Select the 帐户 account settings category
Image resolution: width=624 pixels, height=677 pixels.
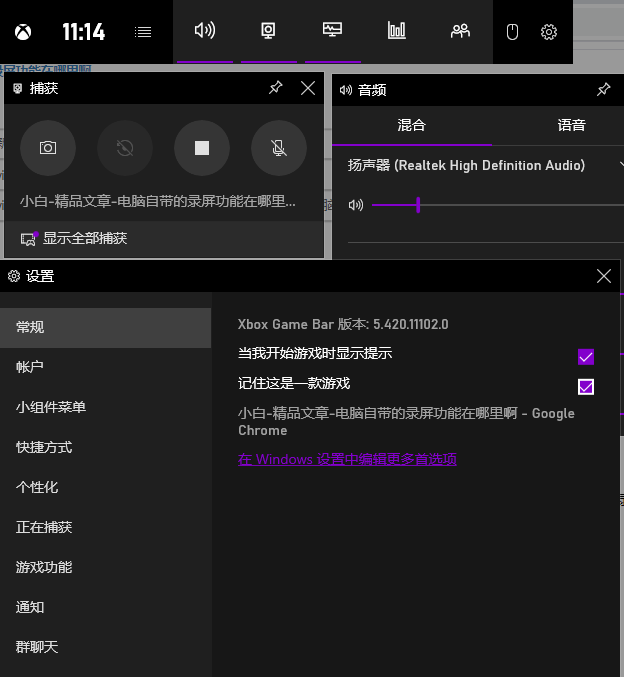pyautogui.click(x=105, y=367)
